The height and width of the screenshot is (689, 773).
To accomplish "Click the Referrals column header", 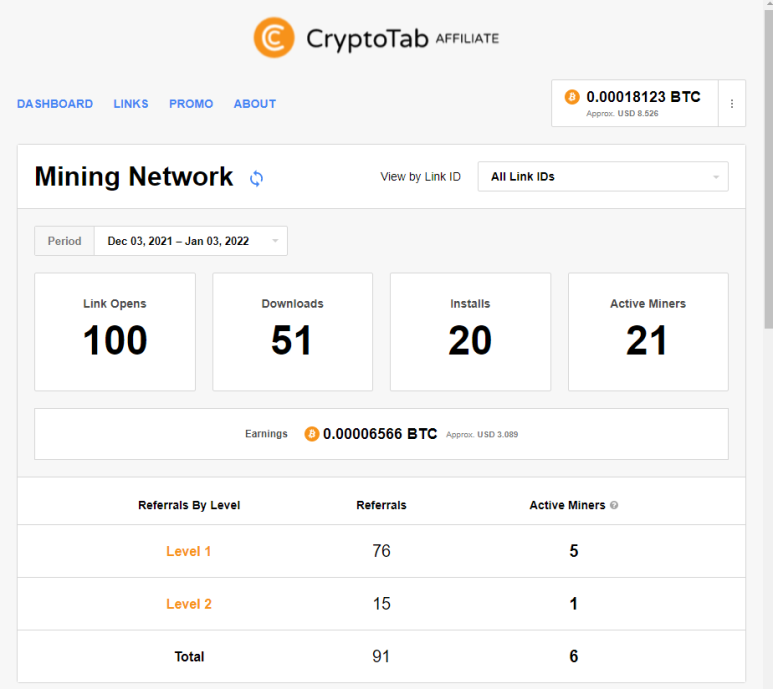I will click(x=381, y=505).
